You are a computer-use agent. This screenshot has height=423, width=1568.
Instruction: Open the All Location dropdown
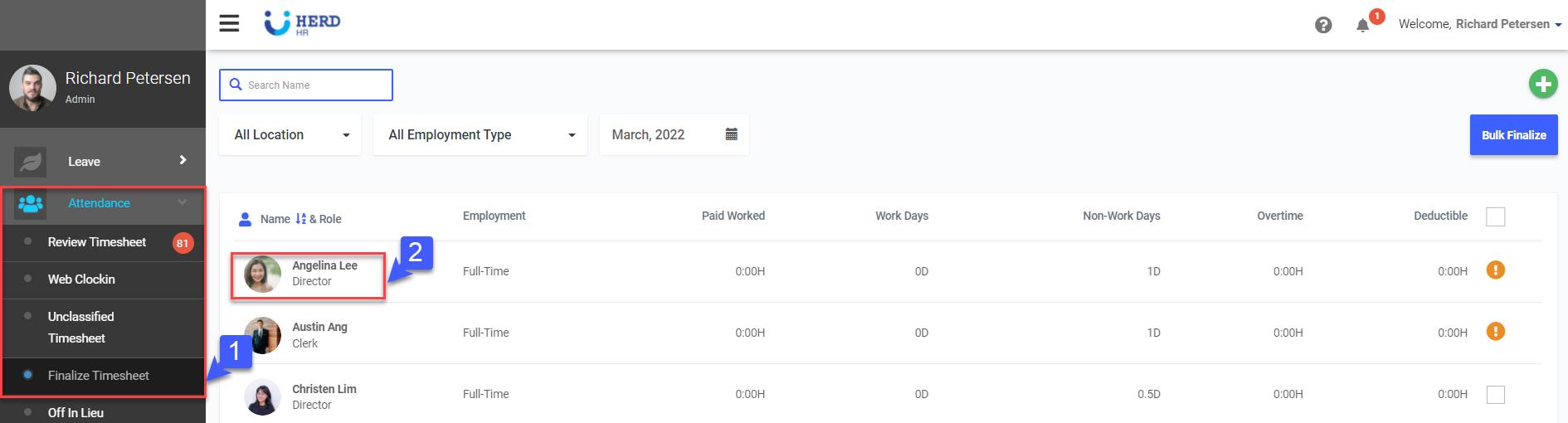290,135
